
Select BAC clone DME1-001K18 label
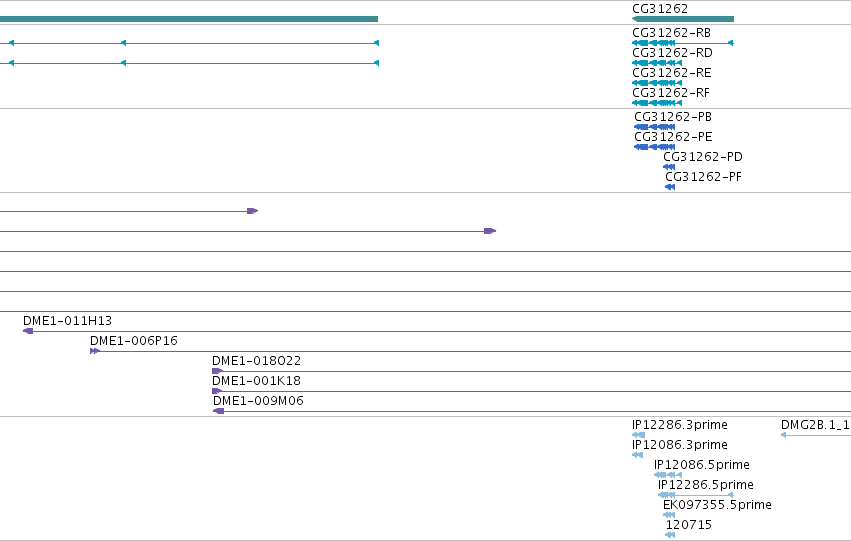click(x=256, y=381)
